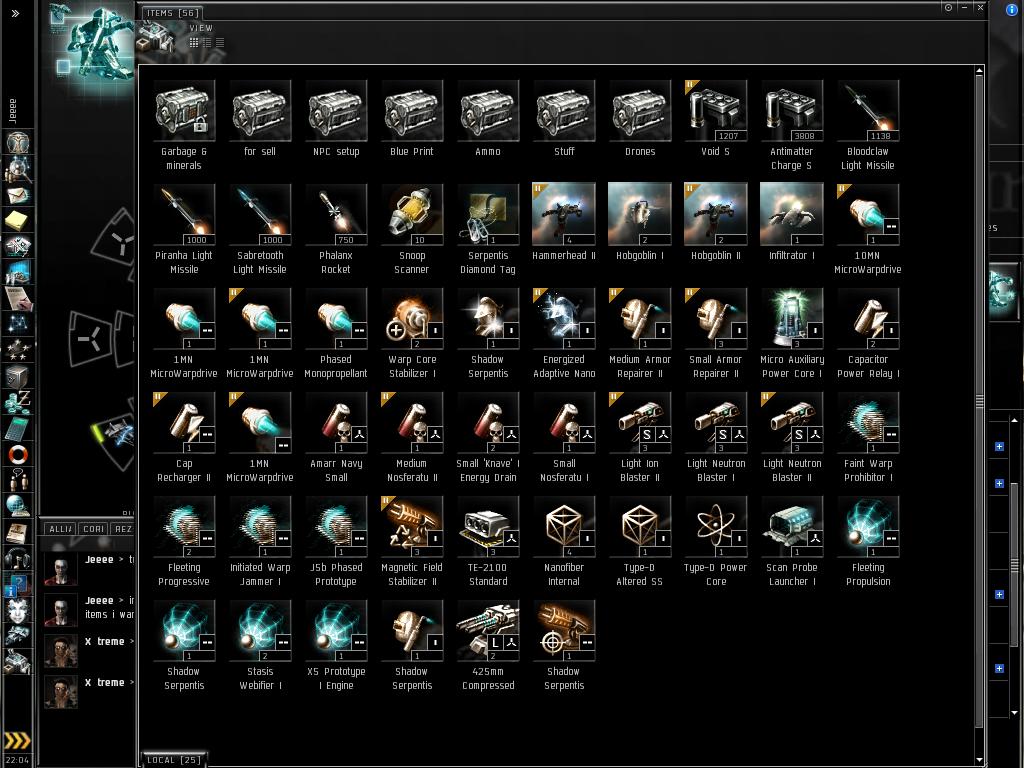Screen dimensions: 1024x768
Task: Open Corporation five-stars icon
Action: 18,349
